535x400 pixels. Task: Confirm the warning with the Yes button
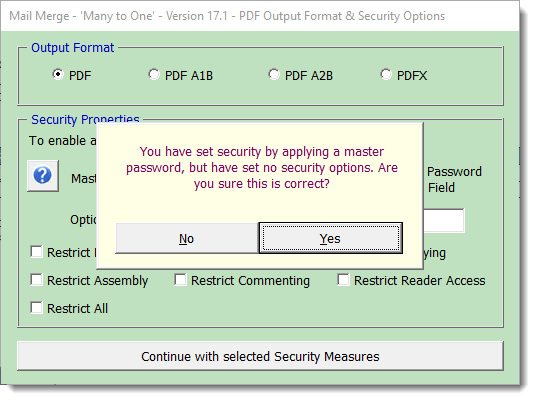click(331, 238)
